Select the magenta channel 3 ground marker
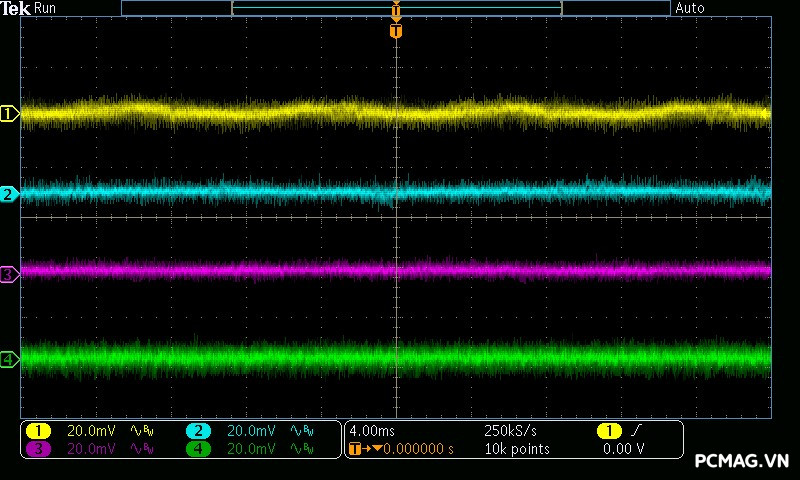This screenshot has width=800, height=480. click(x=9, y=273)
